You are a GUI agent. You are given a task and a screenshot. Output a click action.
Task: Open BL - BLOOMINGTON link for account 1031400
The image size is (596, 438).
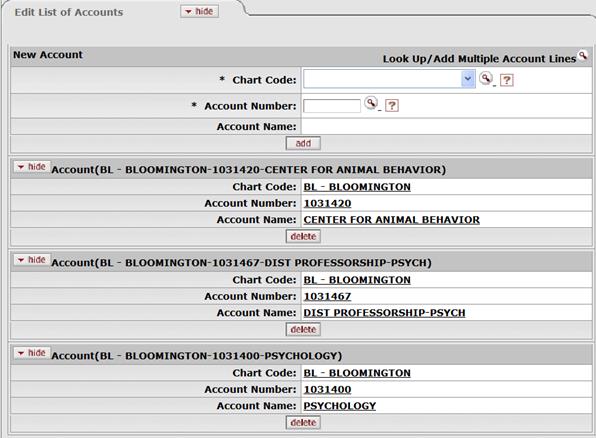(357, 373)
